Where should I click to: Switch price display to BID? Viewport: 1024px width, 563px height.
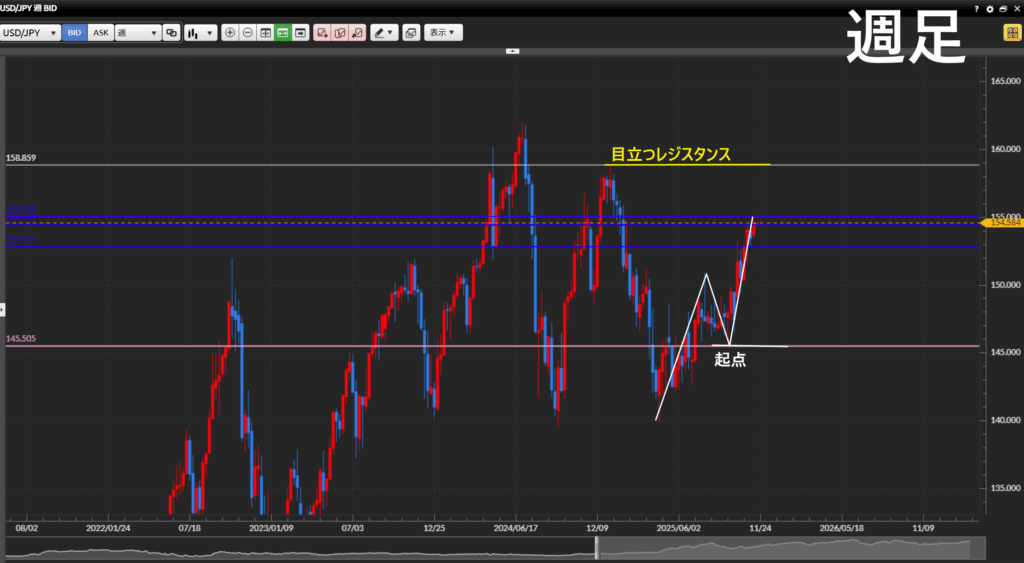pyautogui.click(x=74, y=33)
